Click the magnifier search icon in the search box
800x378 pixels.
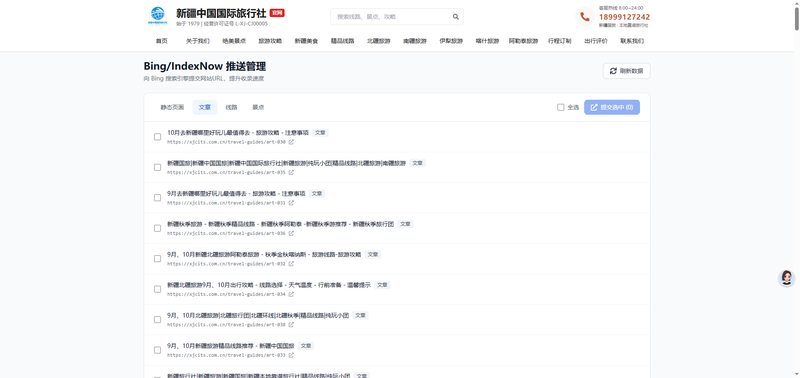click(456, 17)
